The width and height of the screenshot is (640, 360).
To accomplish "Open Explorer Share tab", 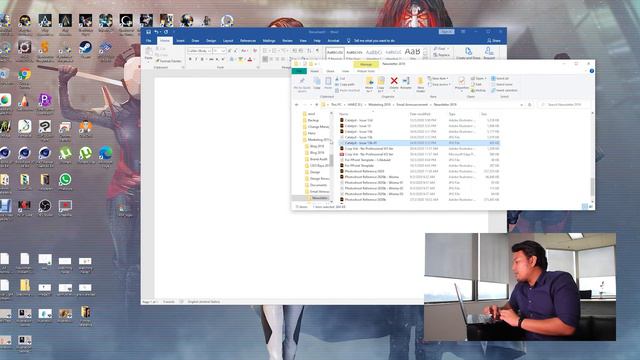I will pyautogui.click(x=330, y=71).
